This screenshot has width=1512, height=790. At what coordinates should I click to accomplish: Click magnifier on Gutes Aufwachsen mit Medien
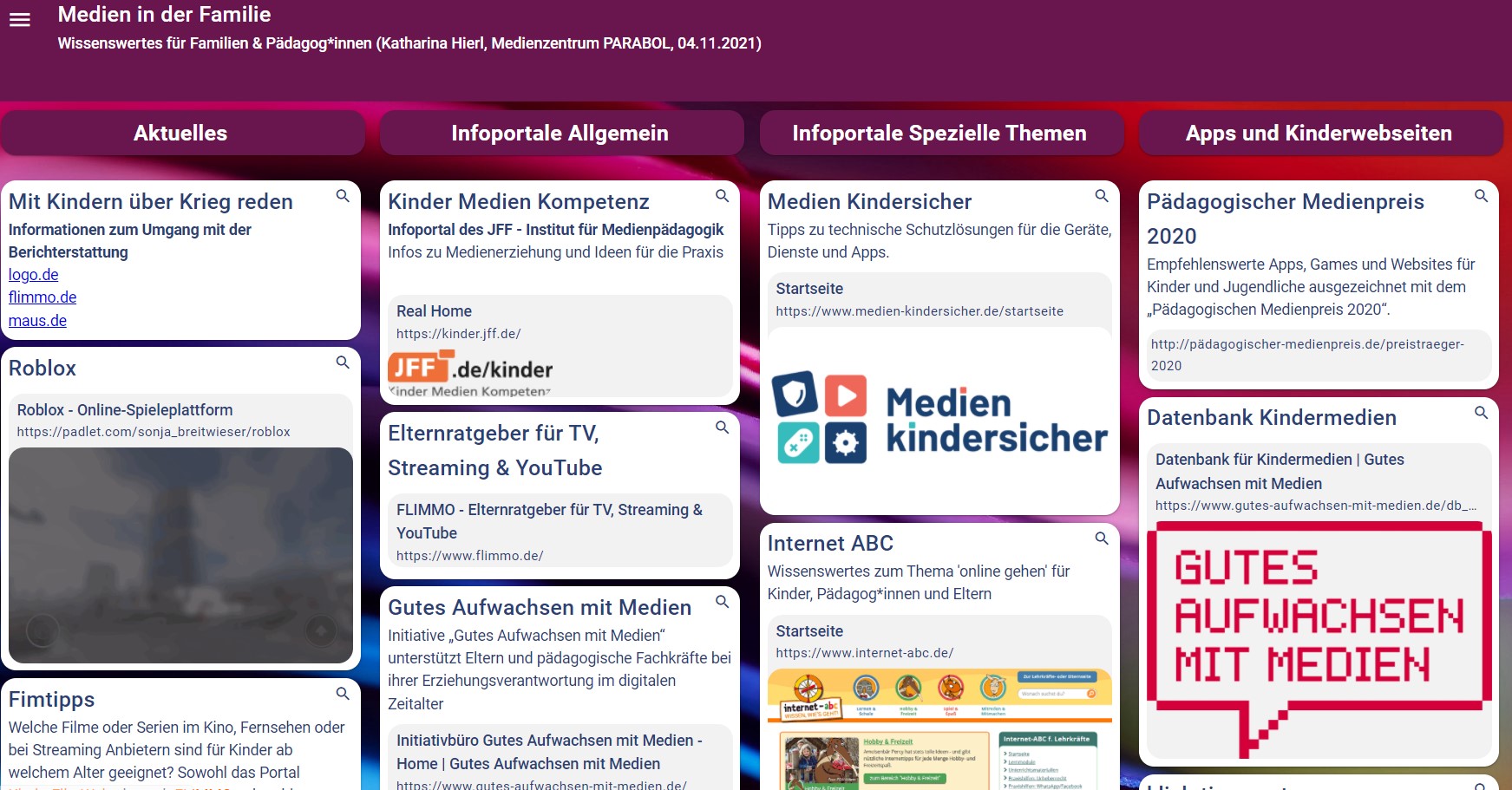(722, 602)
